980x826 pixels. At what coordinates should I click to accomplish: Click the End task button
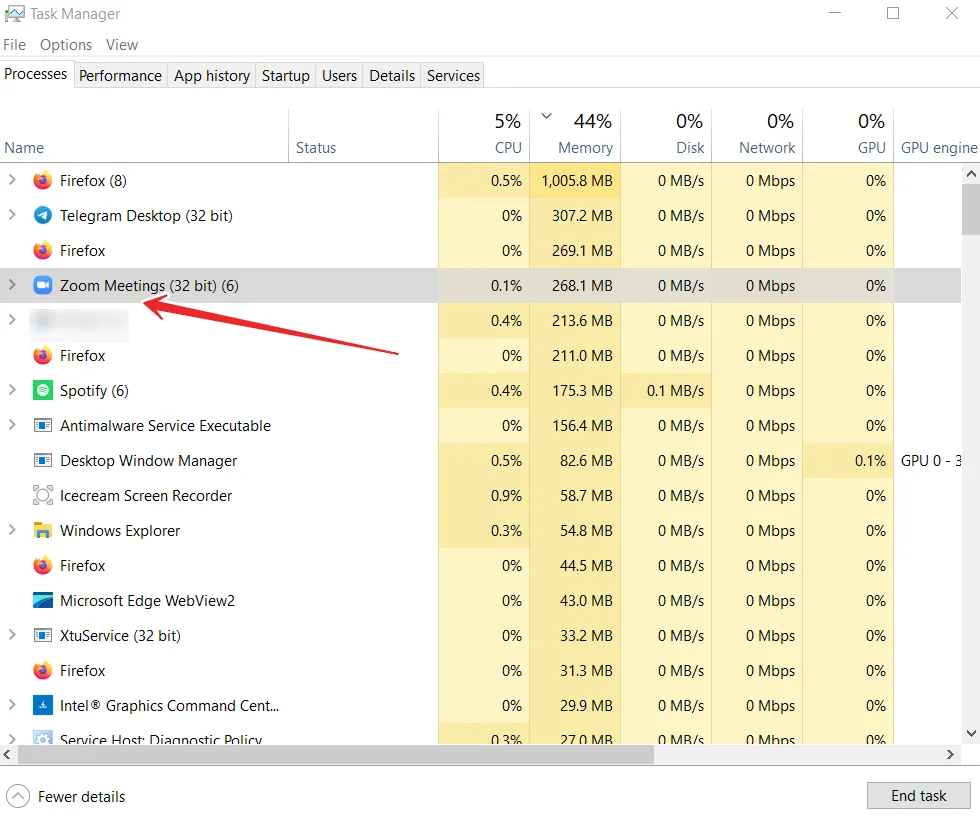pyautogui.click(x=918, y=795)
